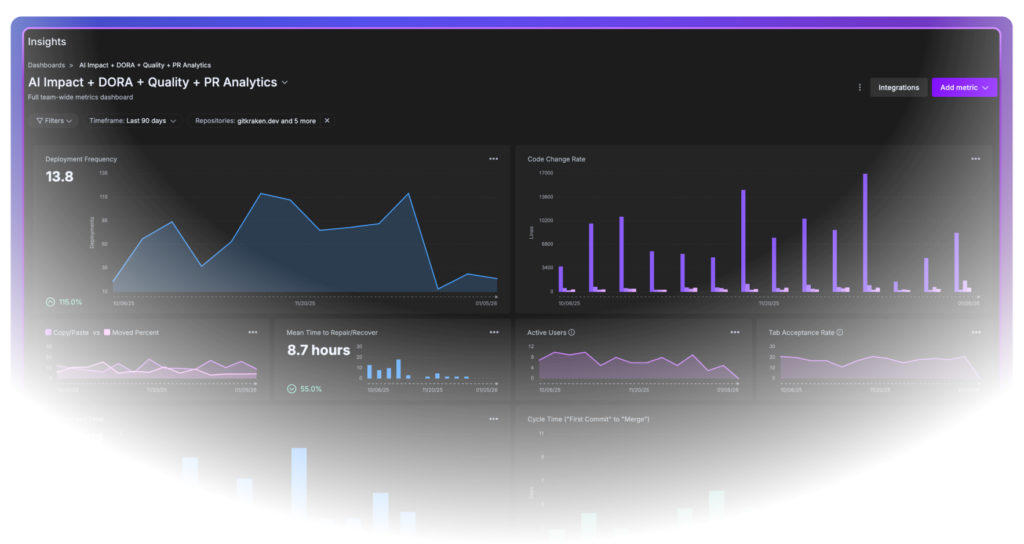Open the Code Change Rate card options menu
This screenshot has height=544, width=1024.
click(x=975, y=159)
